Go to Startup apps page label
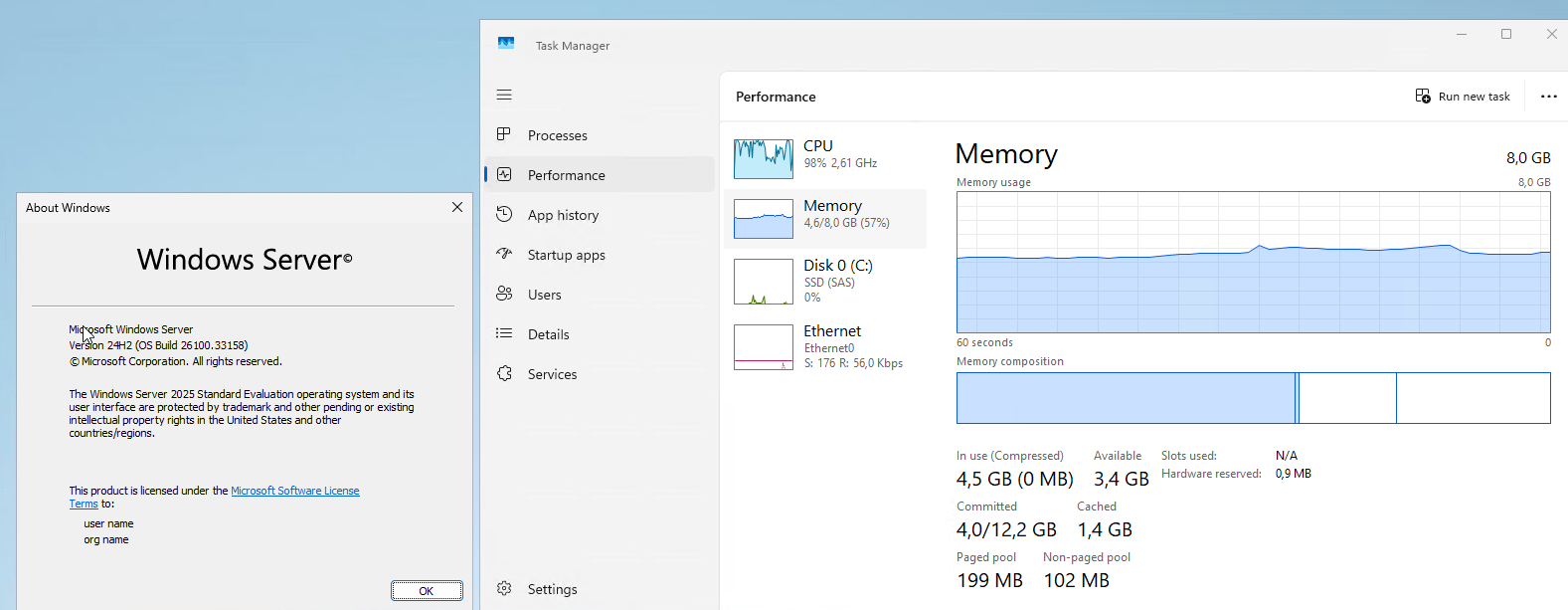 pos(567,255)
